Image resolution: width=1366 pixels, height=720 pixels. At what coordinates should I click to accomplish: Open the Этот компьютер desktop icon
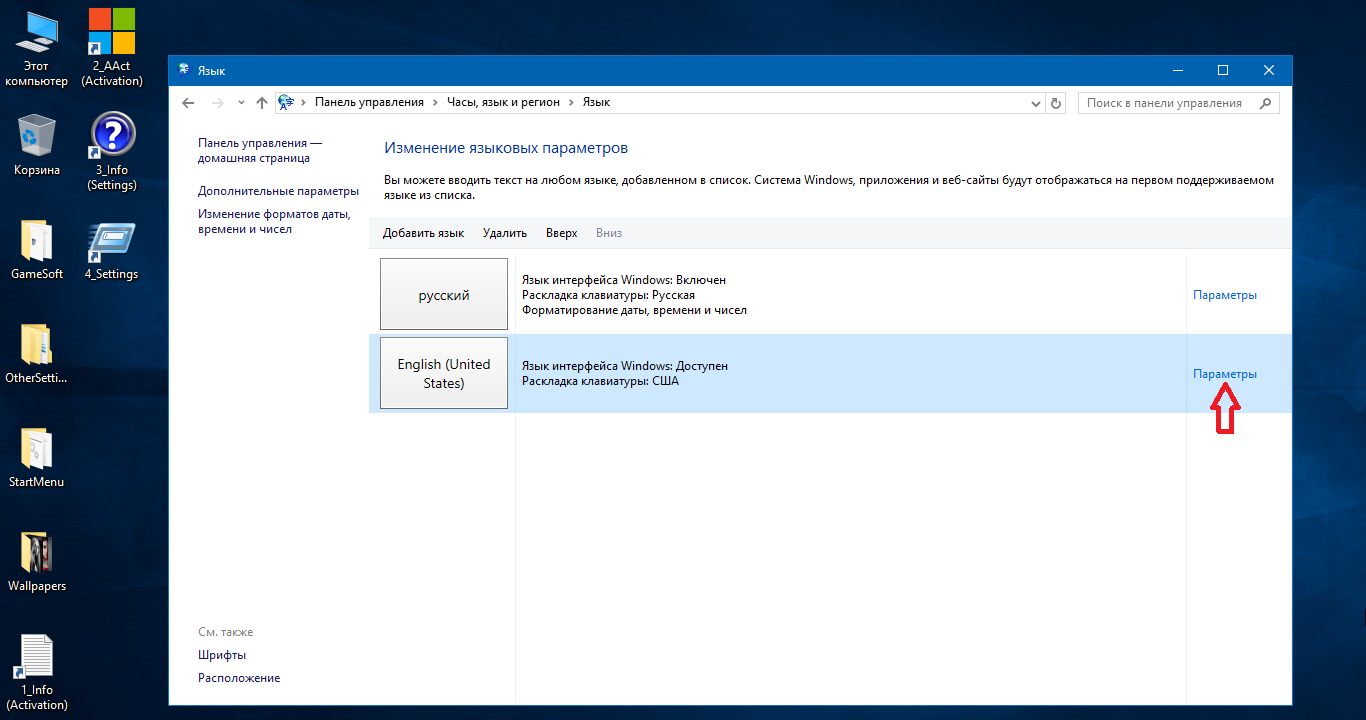36,50
